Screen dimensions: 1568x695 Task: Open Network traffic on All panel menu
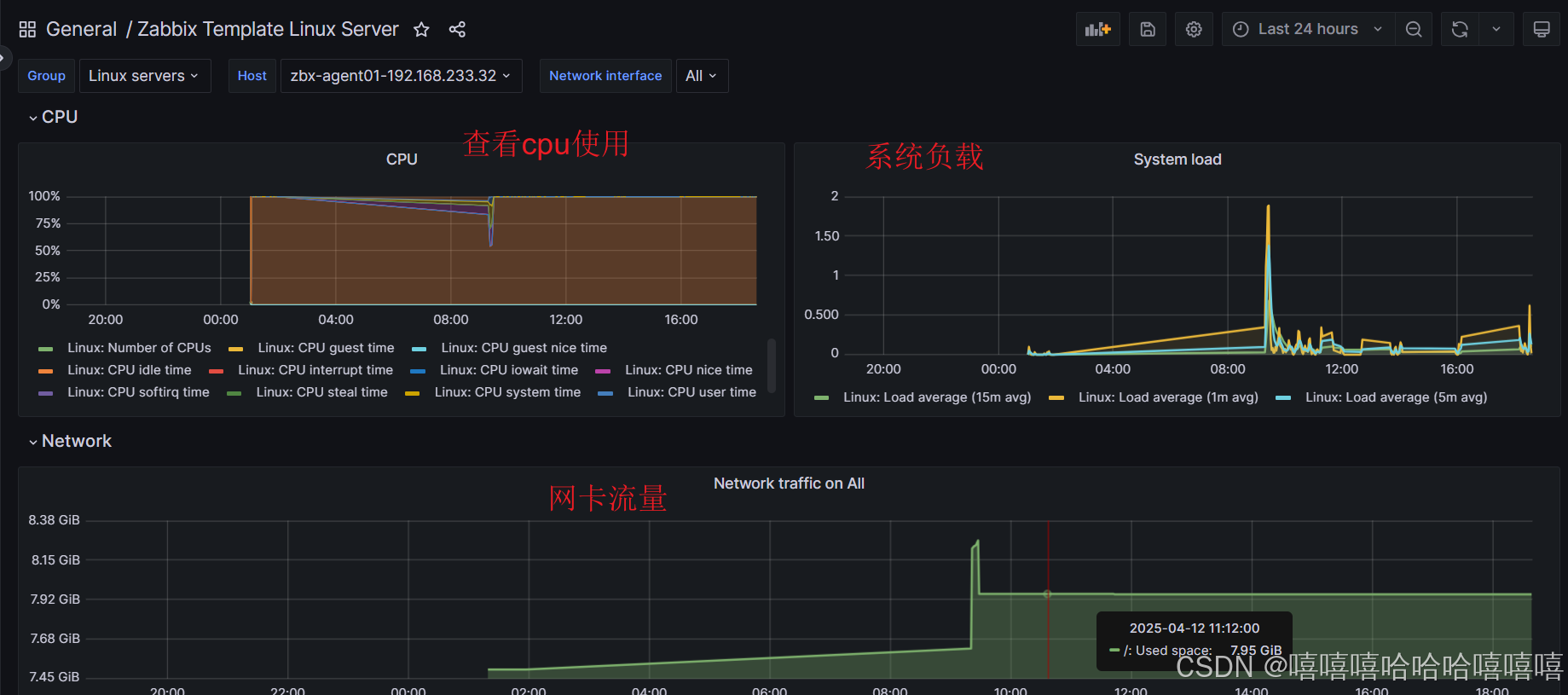coord(789,484)
